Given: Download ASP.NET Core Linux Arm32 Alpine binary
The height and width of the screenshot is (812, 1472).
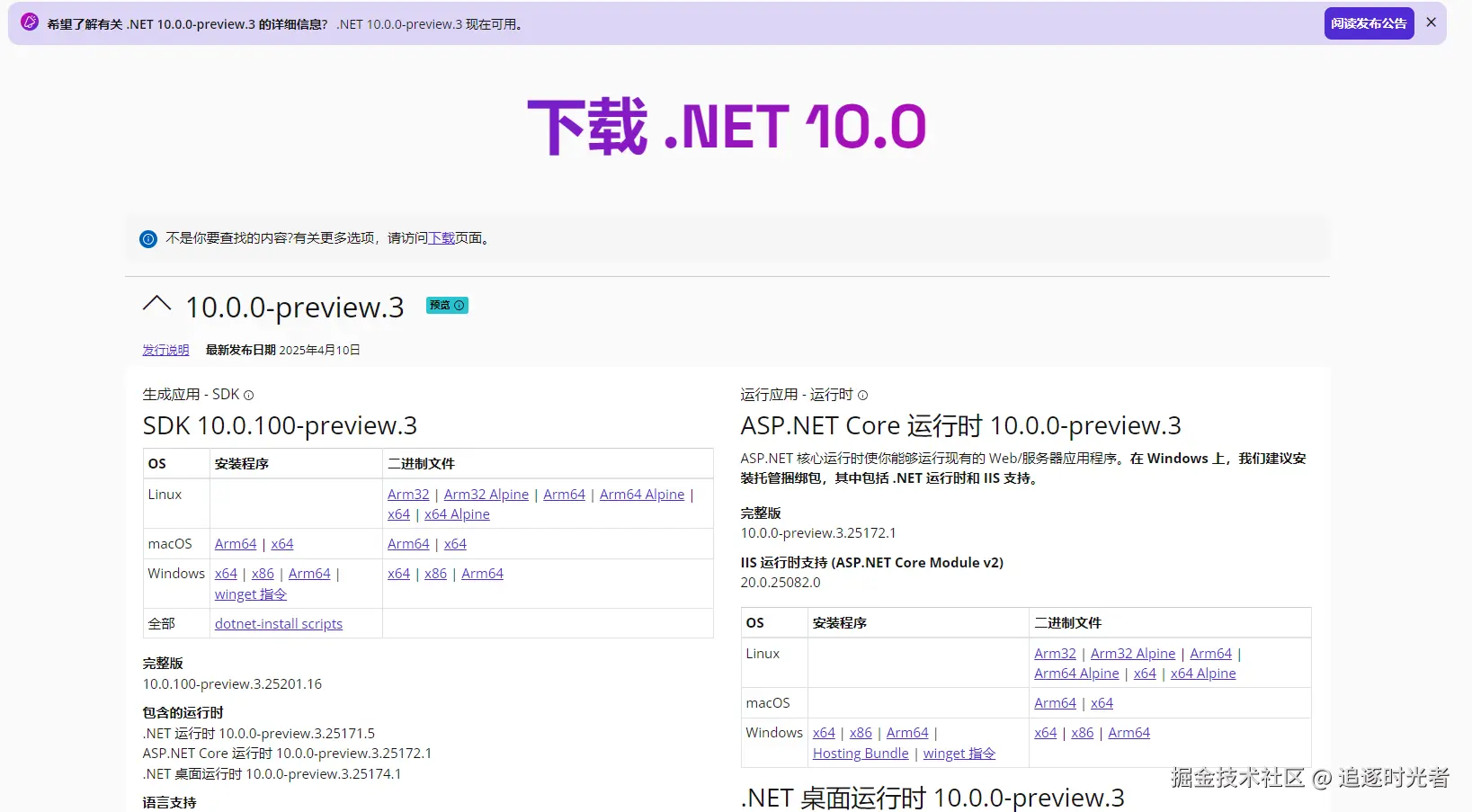Looking at the screenshot, I should pos(1133,654).
